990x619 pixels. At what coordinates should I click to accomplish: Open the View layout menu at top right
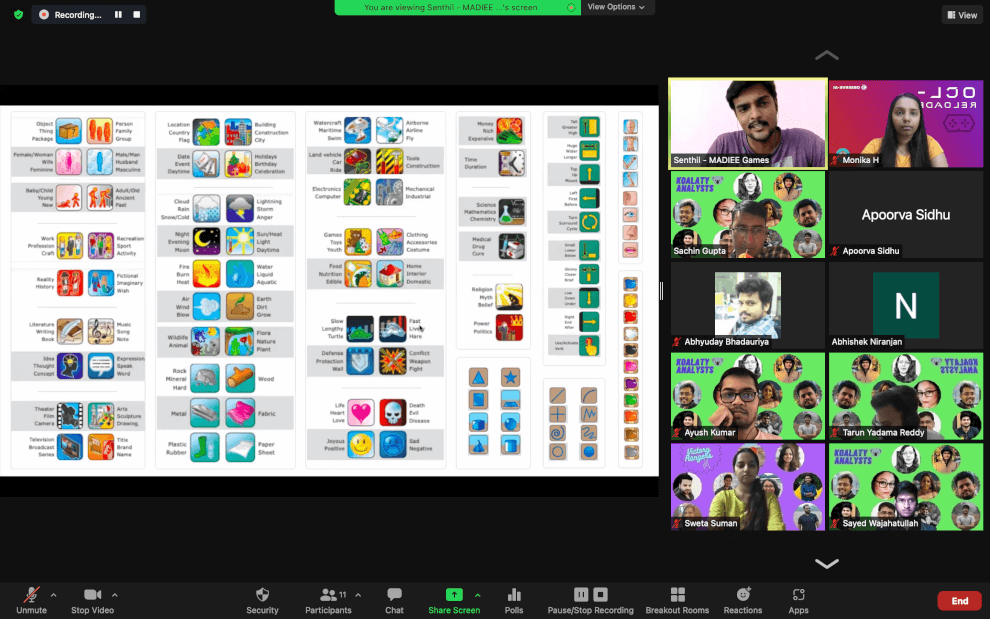(961, 15)
